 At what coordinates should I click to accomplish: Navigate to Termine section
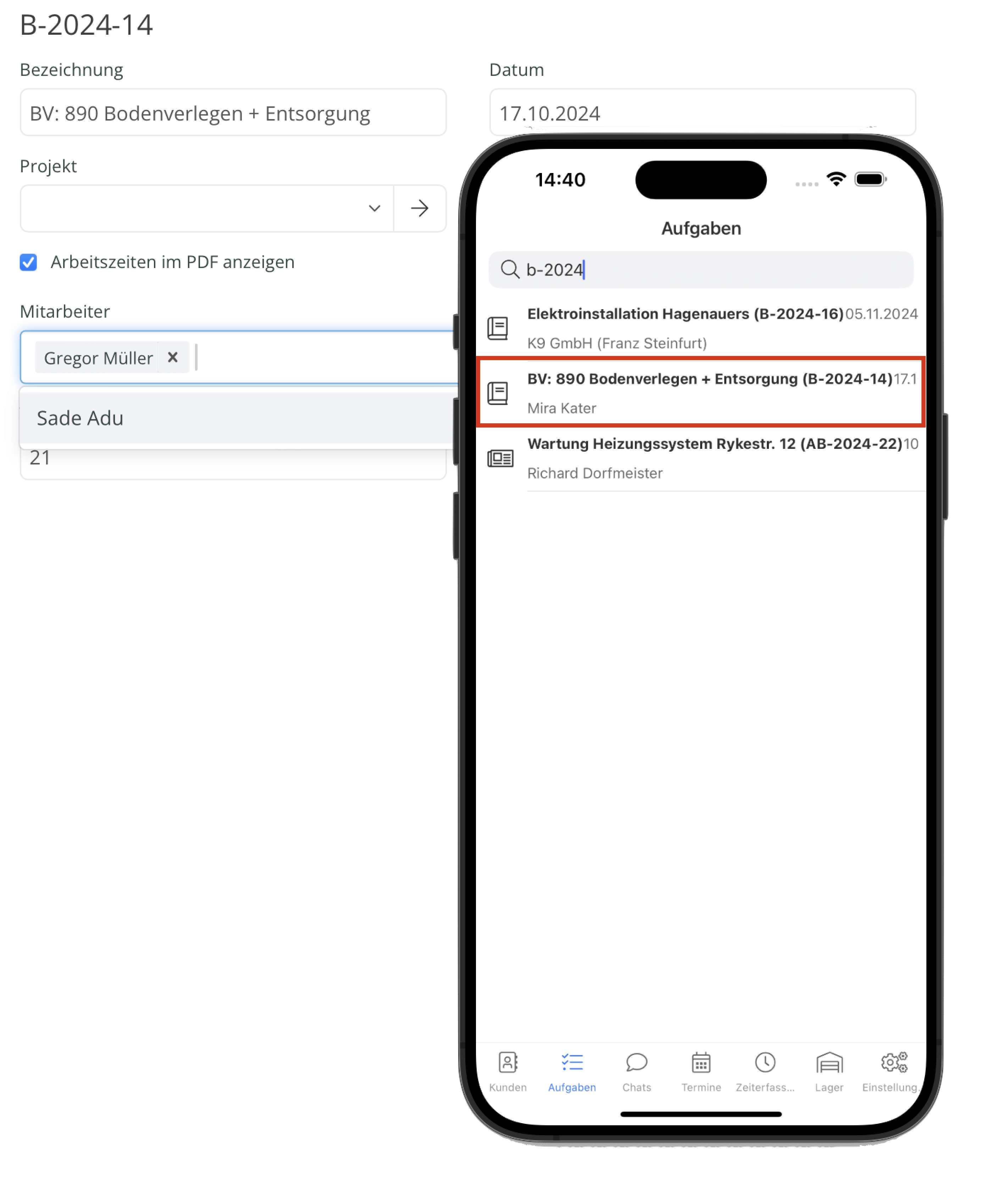[700, 1075]
